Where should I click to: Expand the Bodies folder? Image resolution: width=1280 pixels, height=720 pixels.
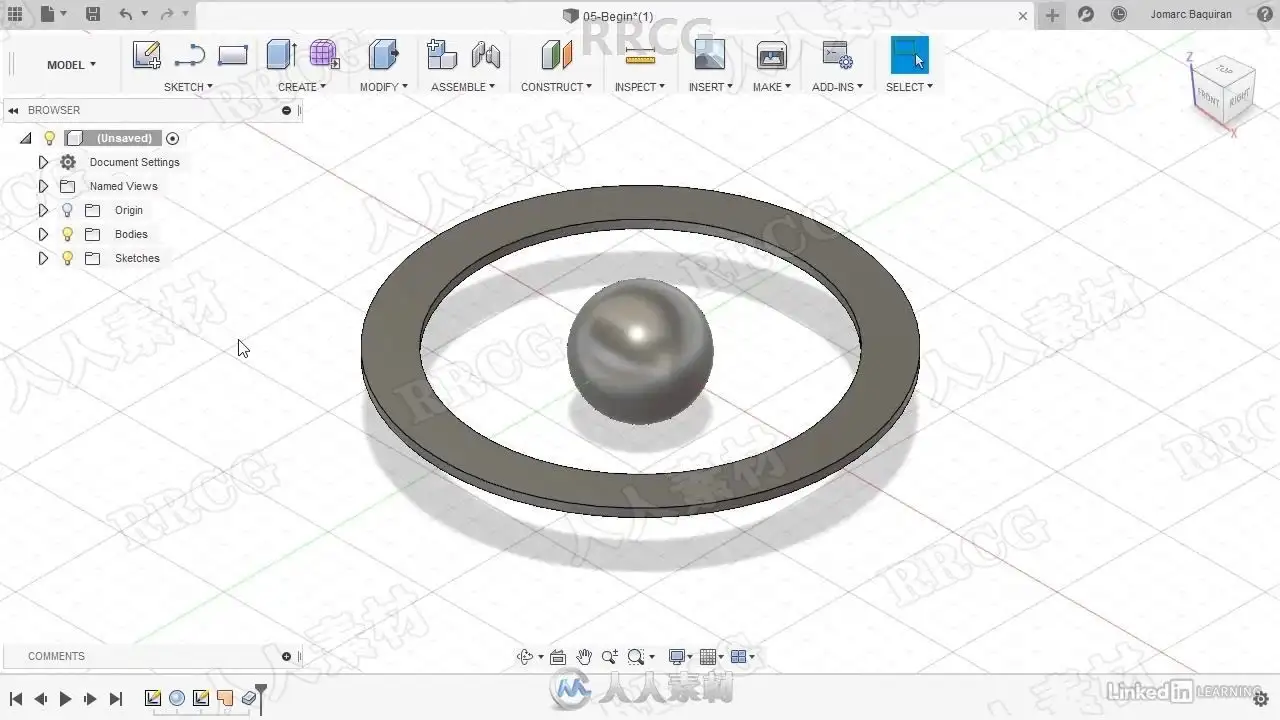pos(43,234)
